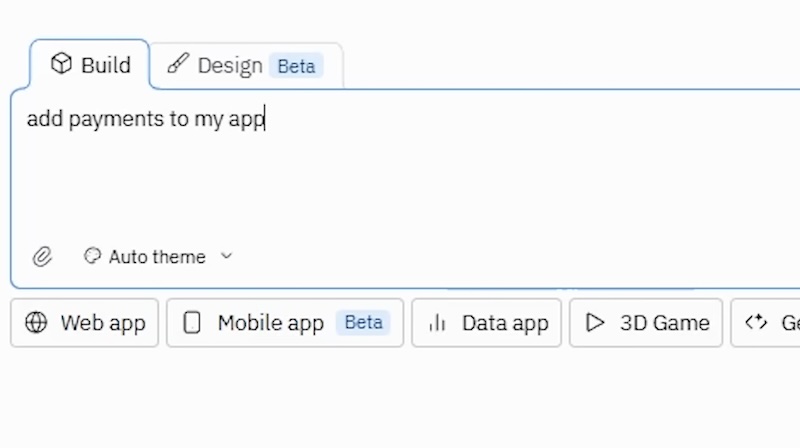Choose the 3D Game label
This screenshot has height=448, width=800.
(x=665, y=323)
